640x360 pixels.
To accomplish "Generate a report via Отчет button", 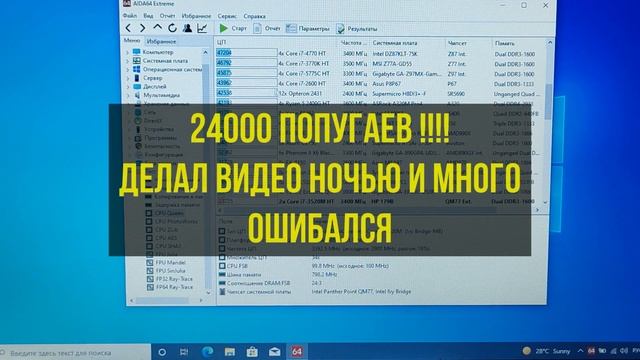I will click(267, 28).
